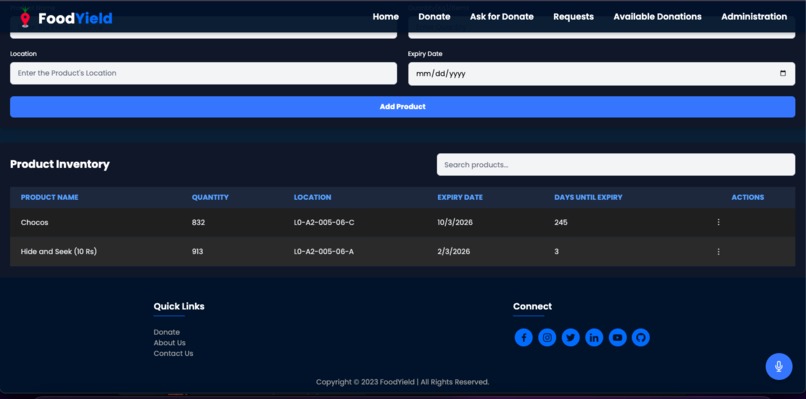This screenshot has width=806, height=399.
Task: Open the Donate nav item
Action: coord(434,16)
